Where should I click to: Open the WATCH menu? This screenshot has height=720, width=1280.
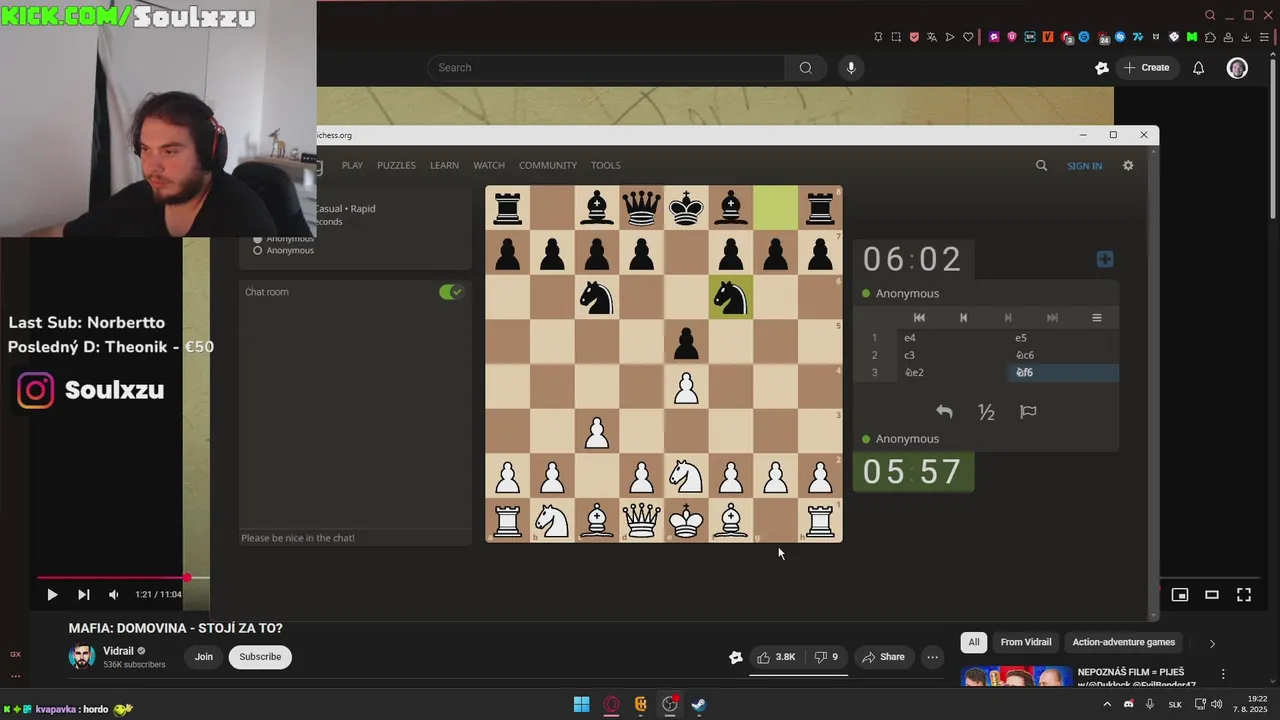(x=489, y=166)
